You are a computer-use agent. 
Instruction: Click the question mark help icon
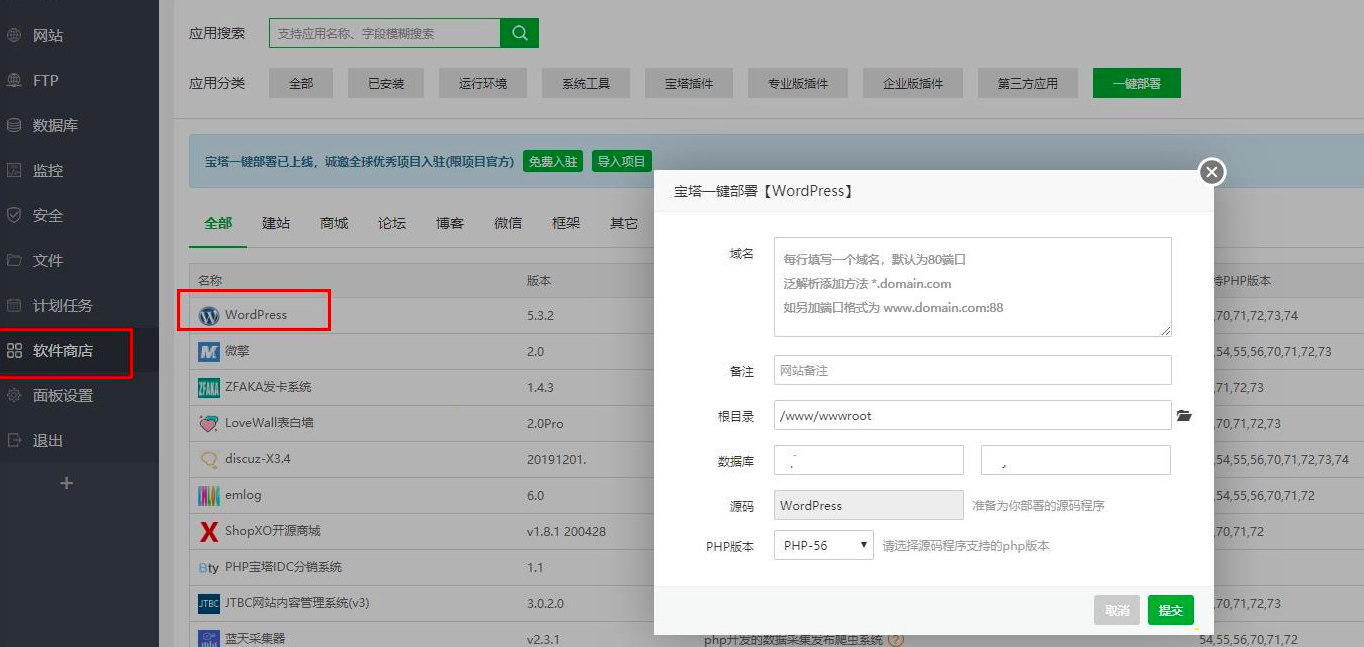click(896, 640)
